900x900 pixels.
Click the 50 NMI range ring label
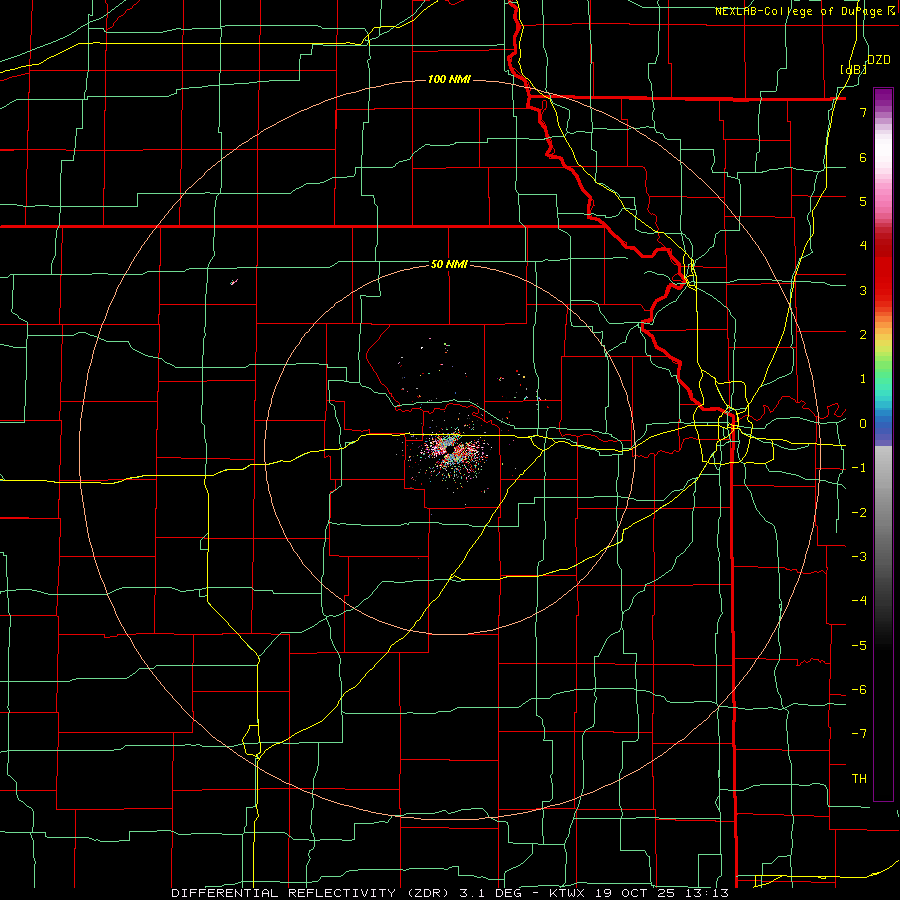(x=449, y=265)
